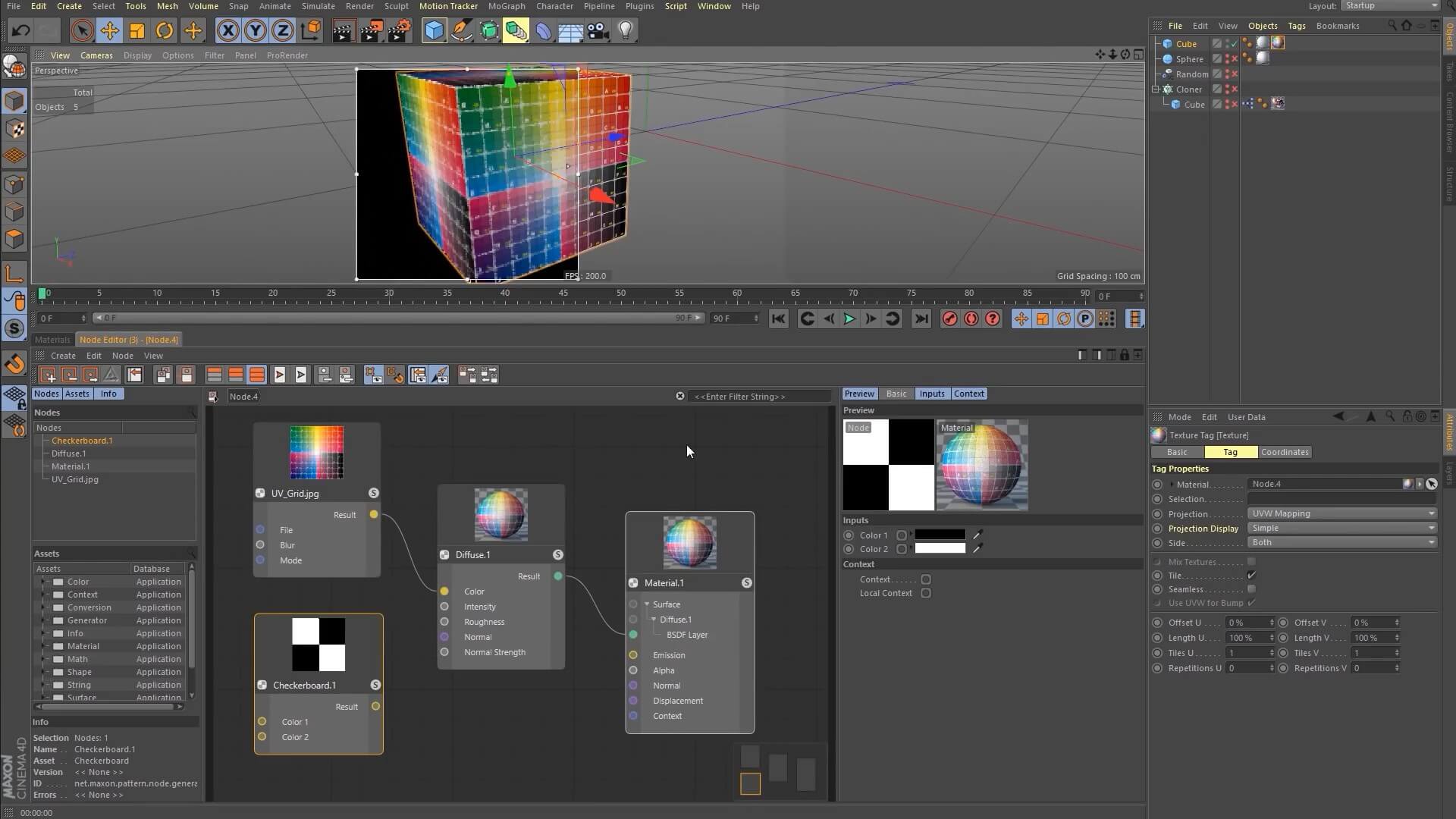Viewport: 1456px width, 819px height.
Task: Toggle X axis lock icon
Action: pos(227,30)
